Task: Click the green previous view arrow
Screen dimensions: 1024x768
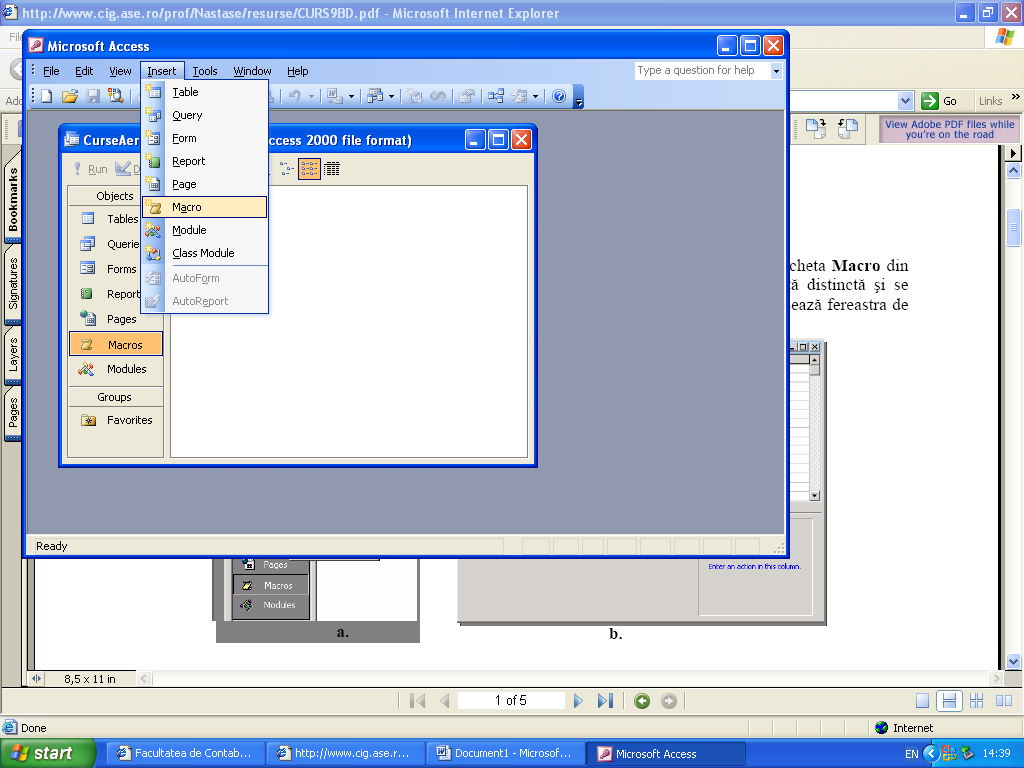Action: point(642,701)
